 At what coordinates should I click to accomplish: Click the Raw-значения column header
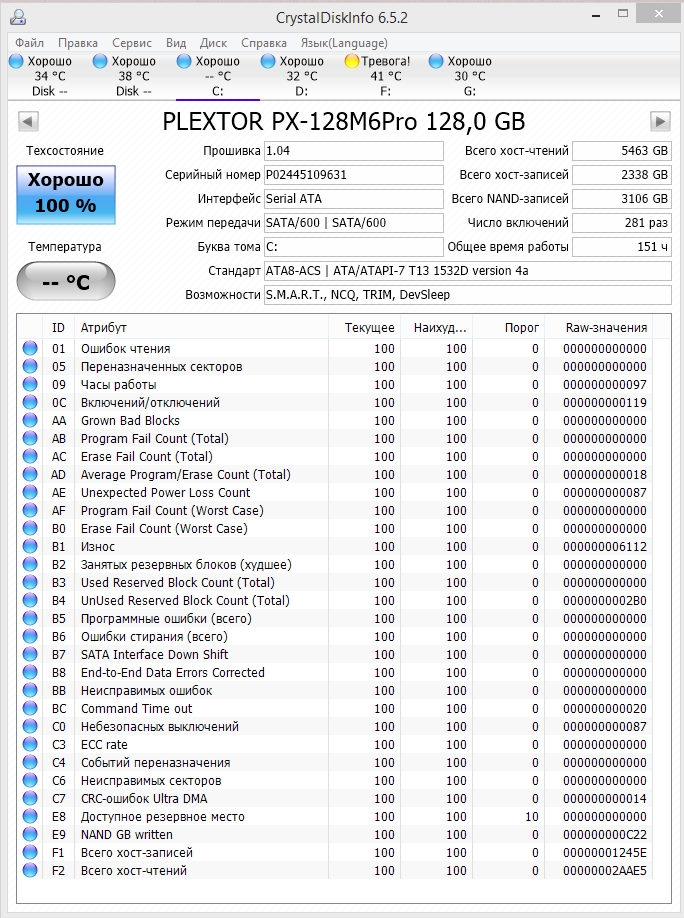606,328
